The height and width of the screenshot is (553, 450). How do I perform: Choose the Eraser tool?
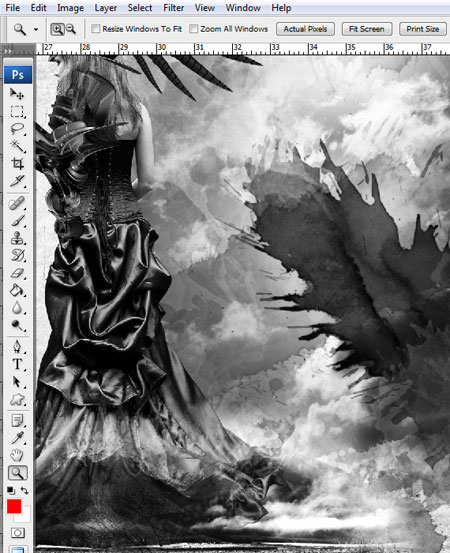[17, 273]
